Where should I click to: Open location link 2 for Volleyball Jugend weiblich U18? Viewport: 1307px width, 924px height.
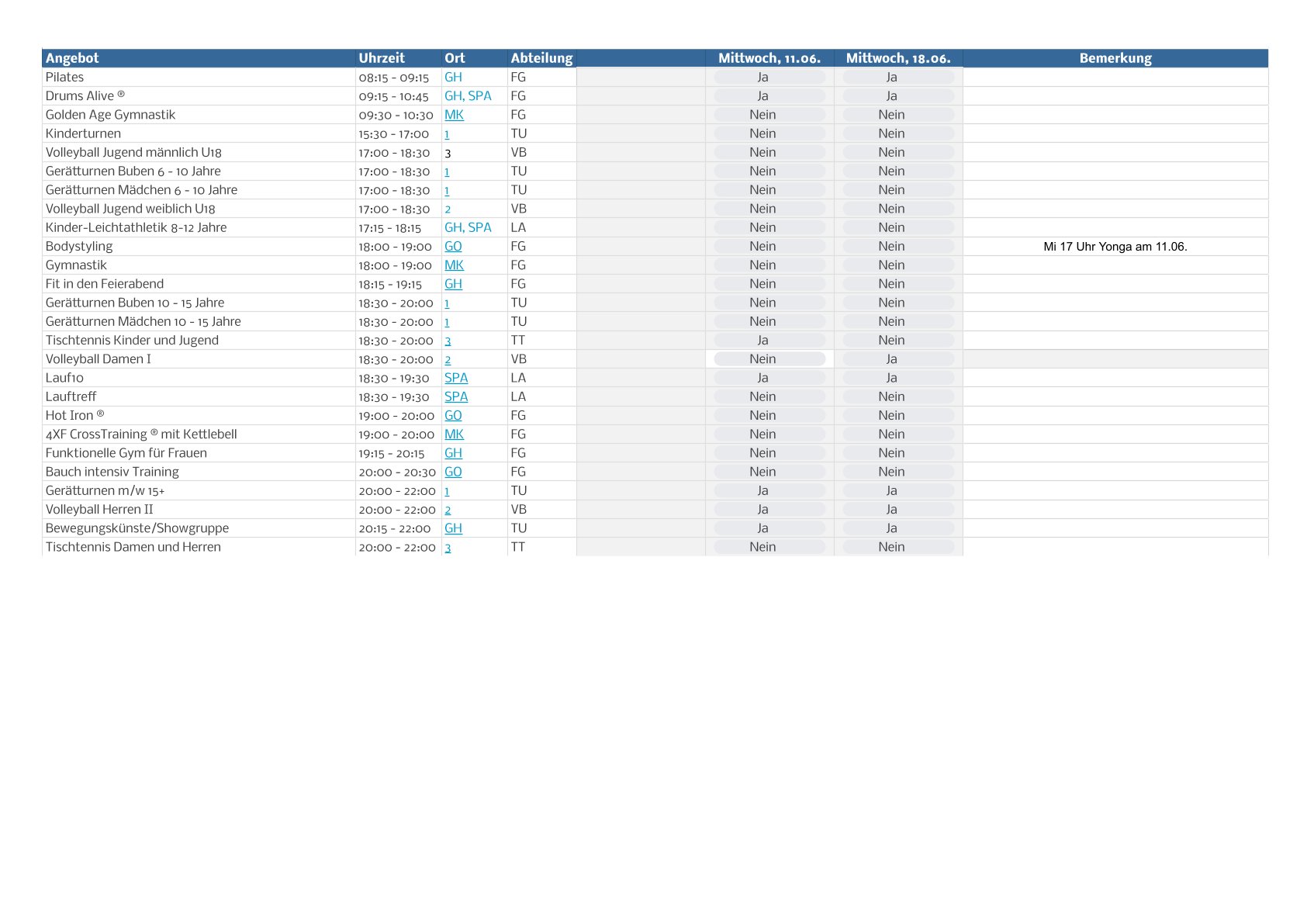(448, 209)
